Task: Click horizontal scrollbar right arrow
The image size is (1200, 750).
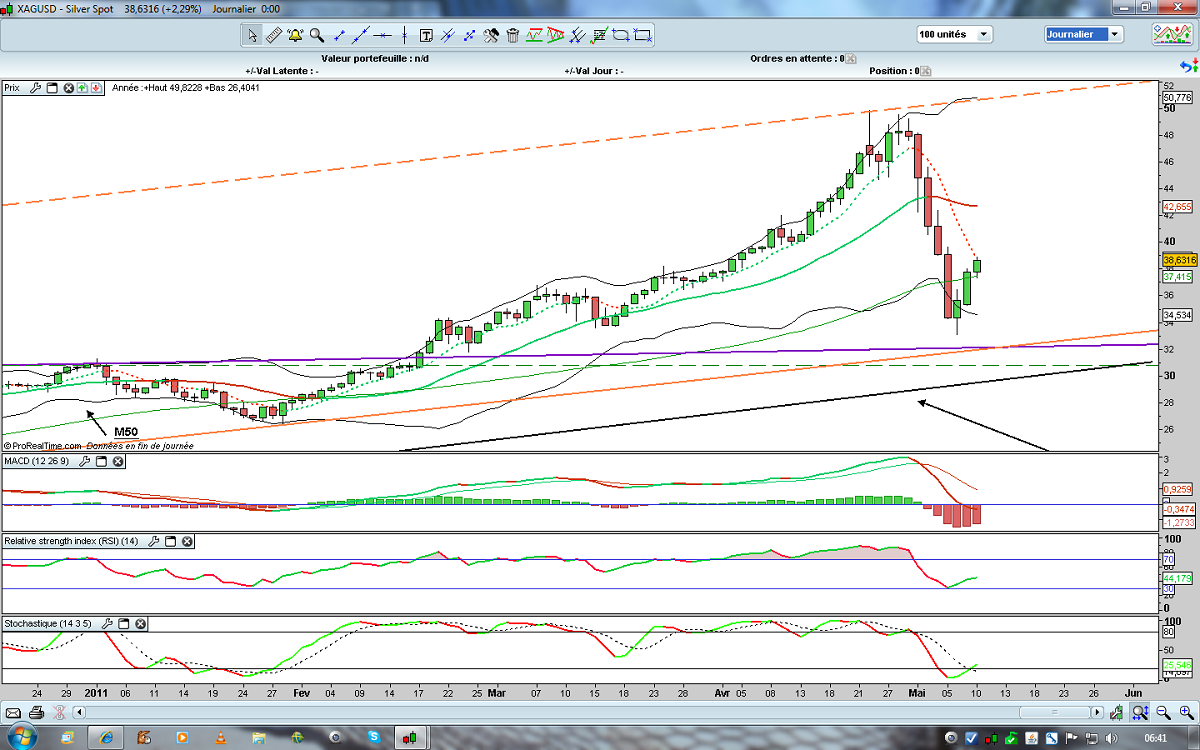Action: pyautogui.click(x=1097, y=712)
